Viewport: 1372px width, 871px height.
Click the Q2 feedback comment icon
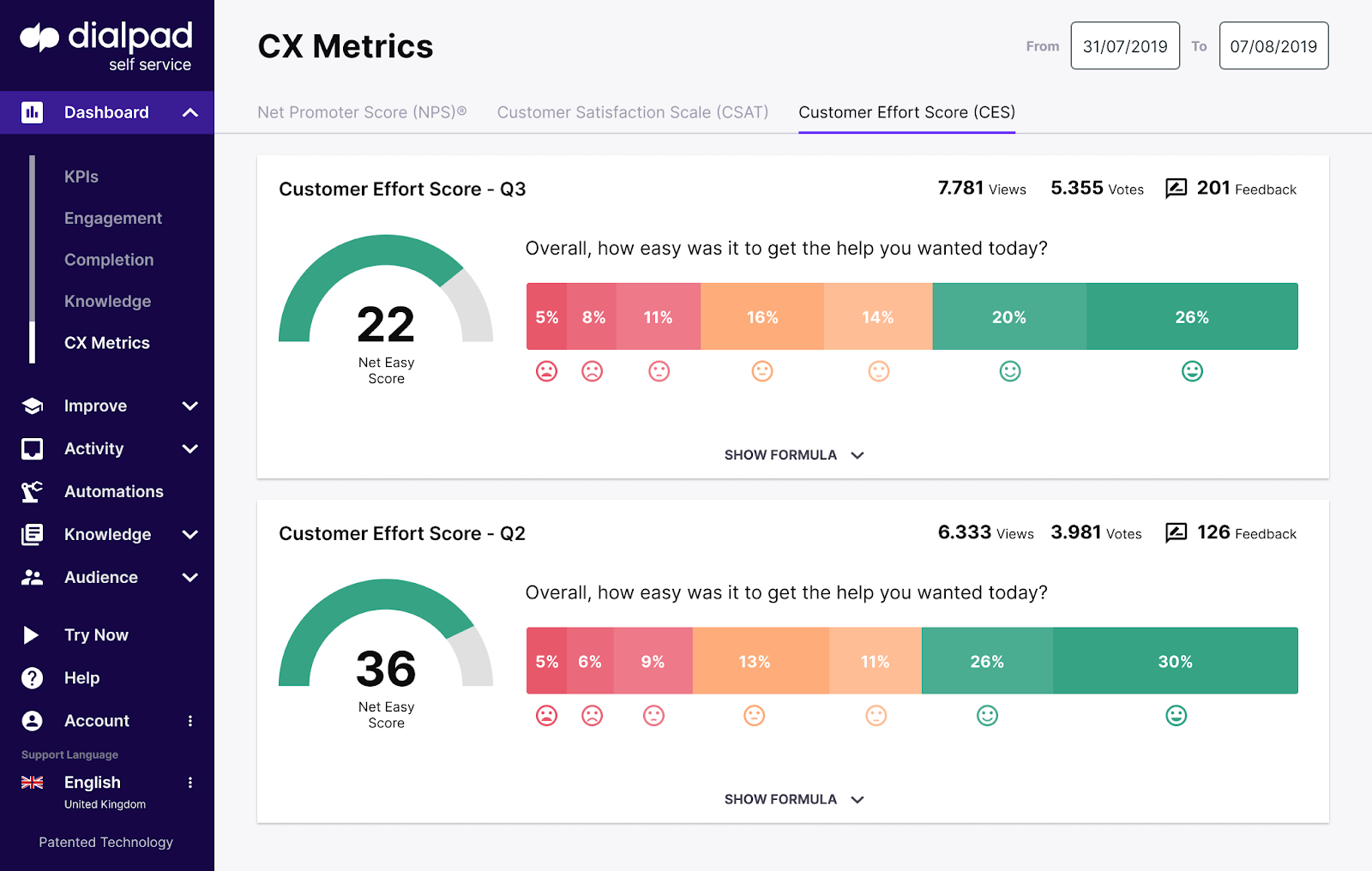point(1176,533)
